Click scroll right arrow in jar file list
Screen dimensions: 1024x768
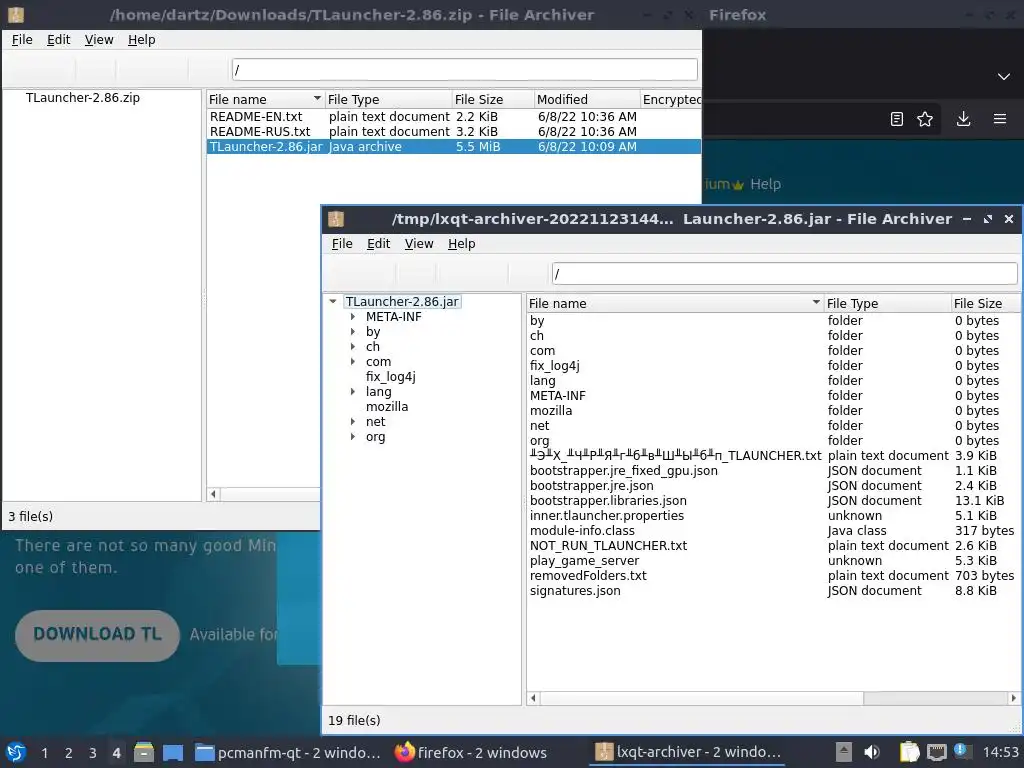tap(1014, 698)
